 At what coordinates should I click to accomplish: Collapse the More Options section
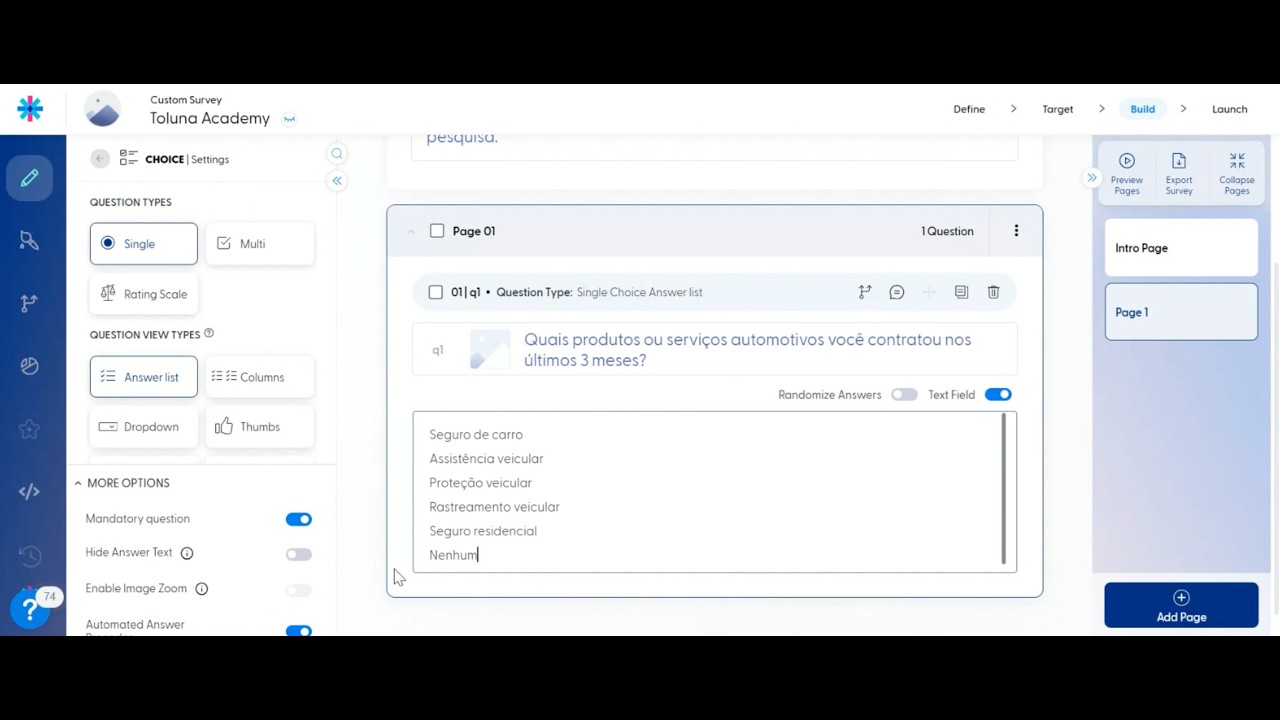[78, 483]
